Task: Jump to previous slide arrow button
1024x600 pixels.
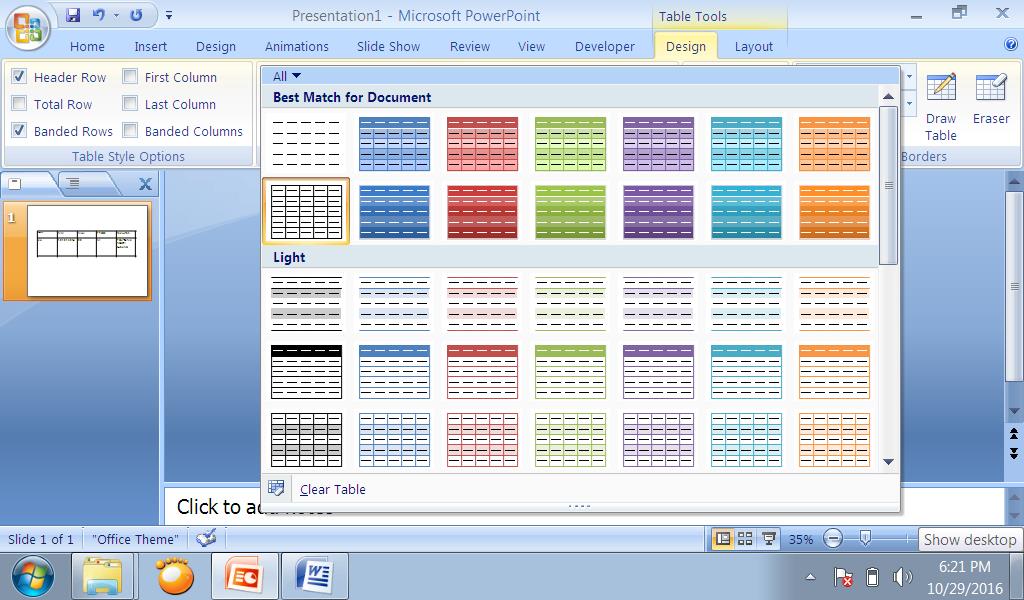Action: (1014, 434)
